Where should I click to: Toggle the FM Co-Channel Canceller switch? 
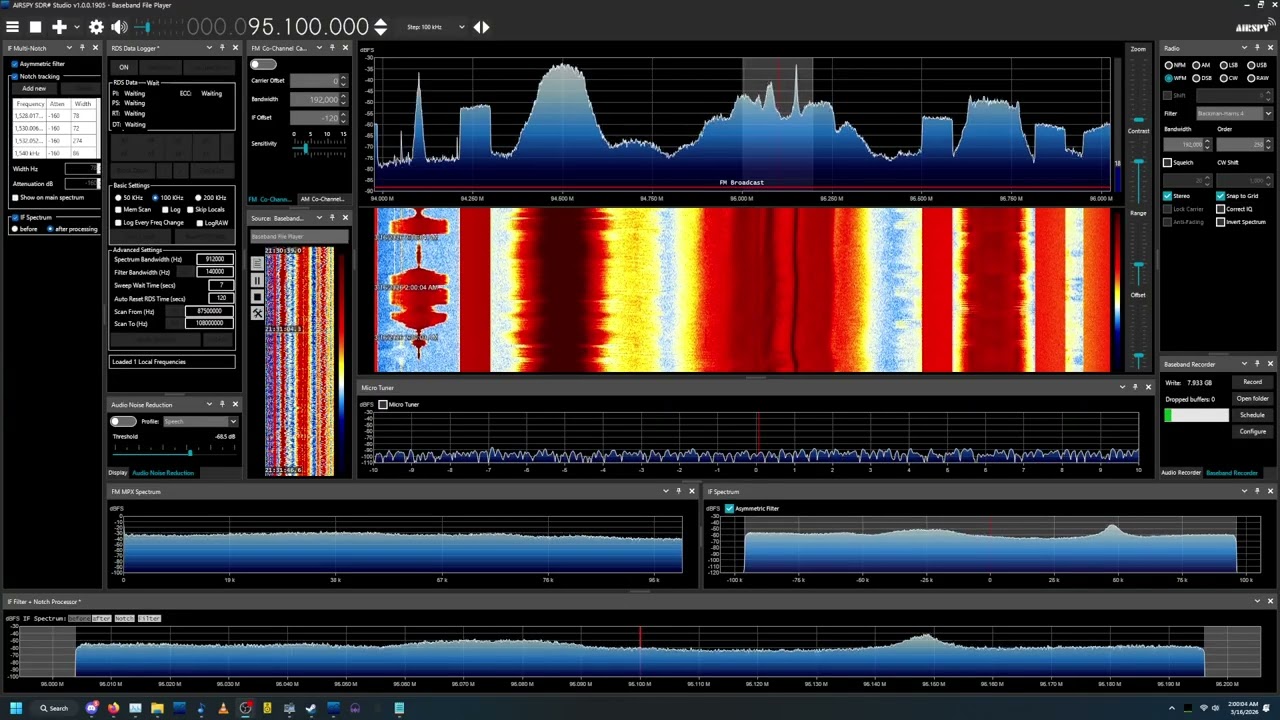(263, 64)
